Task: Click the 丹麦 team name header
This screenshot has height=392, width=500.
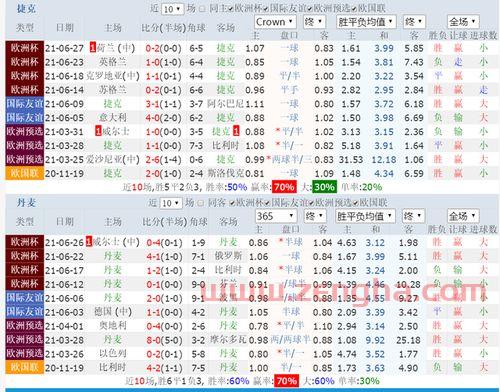Action: [26, 203]
